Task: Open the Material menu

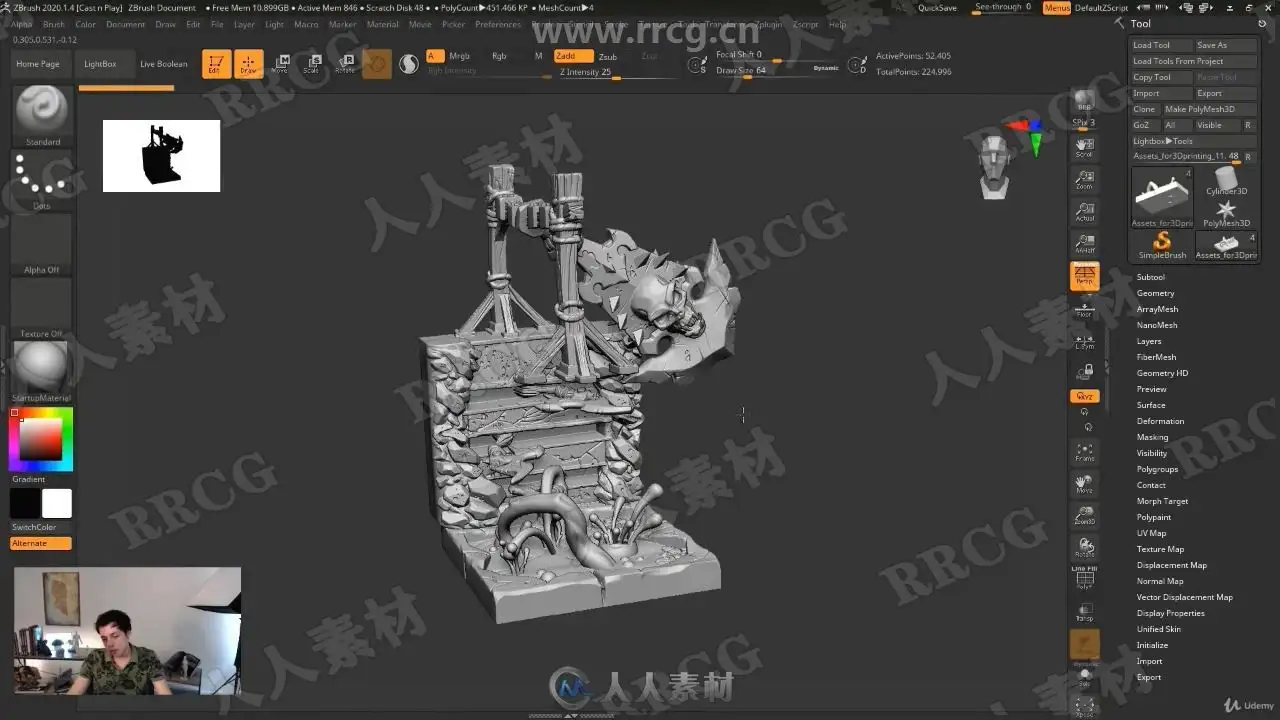Action: pyautogui.click(x=382, y=24)
